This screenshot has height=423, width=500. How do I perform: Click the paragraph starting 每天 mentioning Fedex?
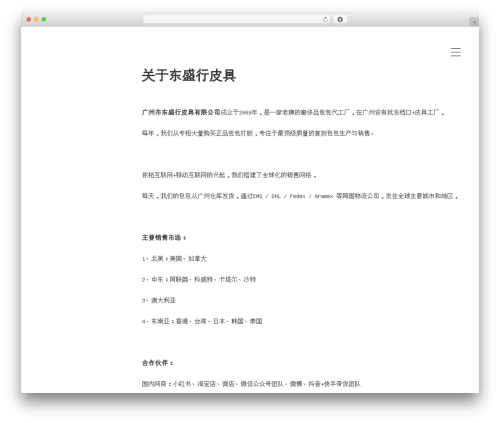[300, 196]
